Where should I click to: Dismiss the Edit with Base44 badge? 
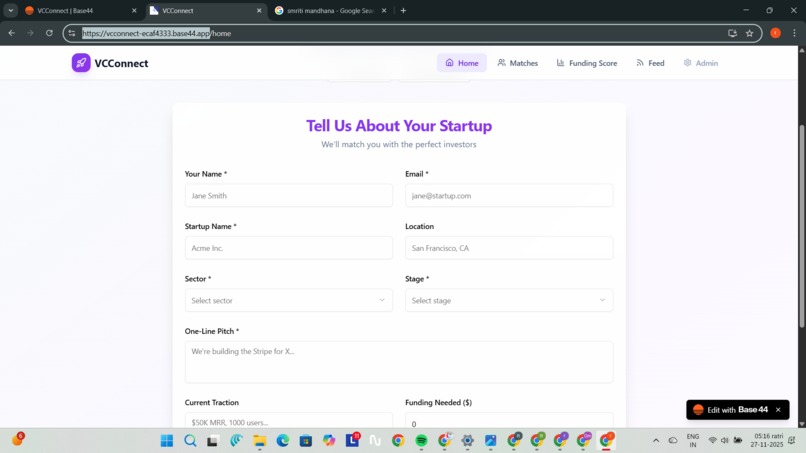coord(778,410)
